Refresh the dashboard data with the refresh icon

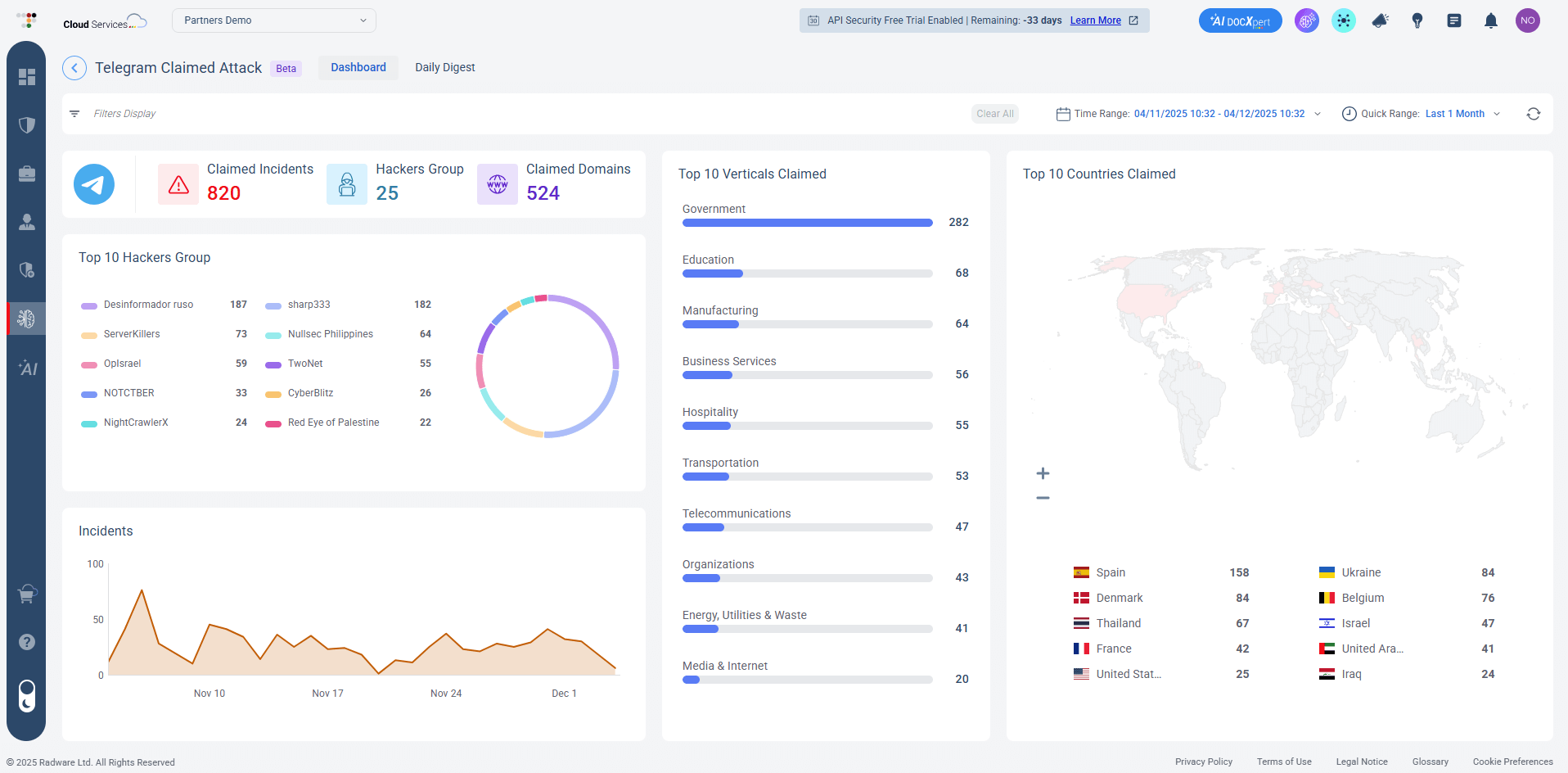point(1534,114)
